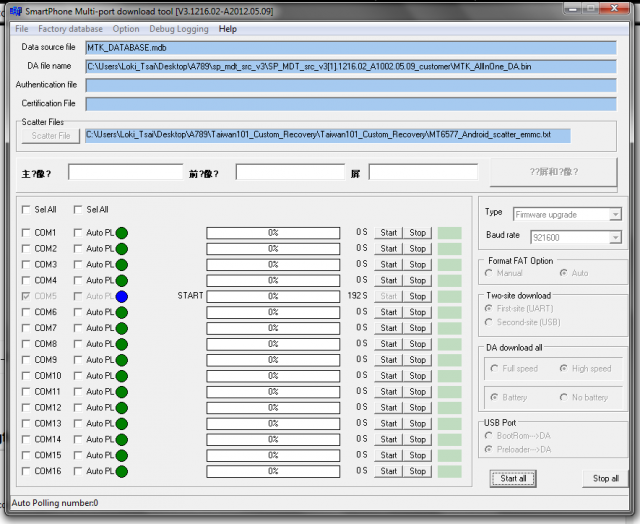Image resolution: width=640 pixels, height=524 pixels.
Task: Click the COM1 progress bar at 0%
Action: tap(273, 233)
